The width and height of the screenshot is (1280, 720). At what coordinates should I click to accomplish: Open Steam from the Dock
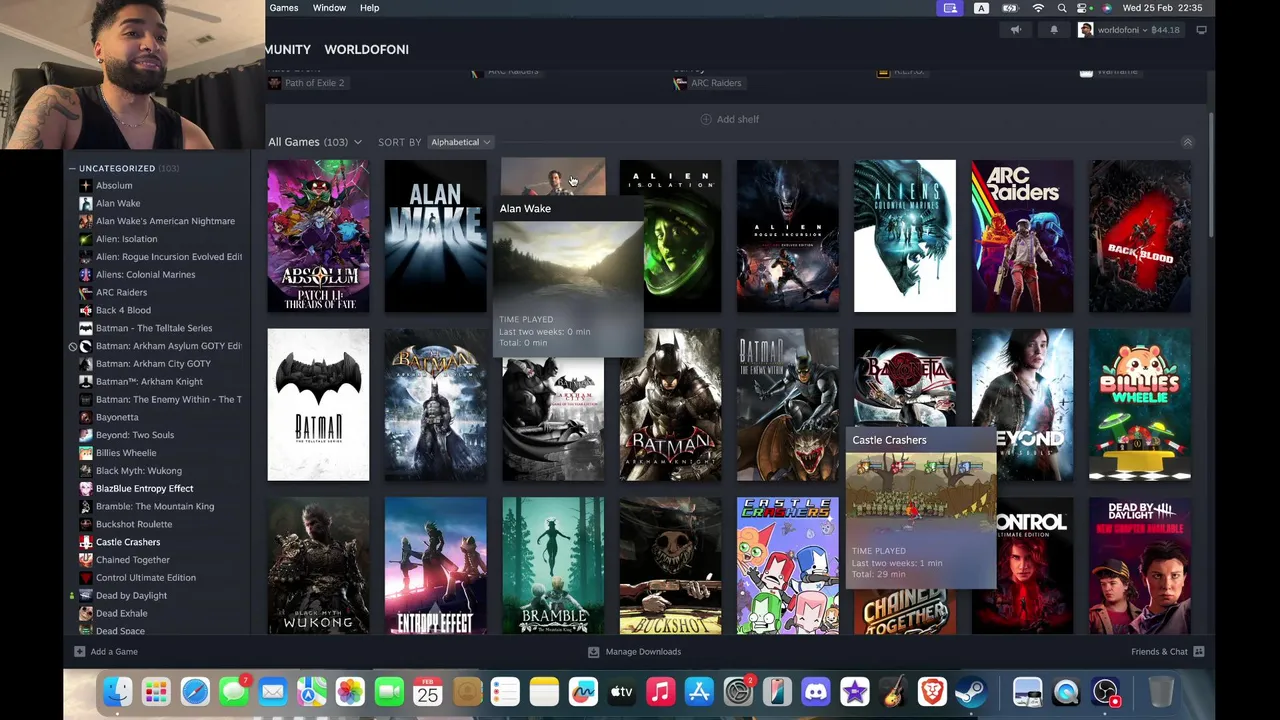pyautogui.click(x=971, y=692)
